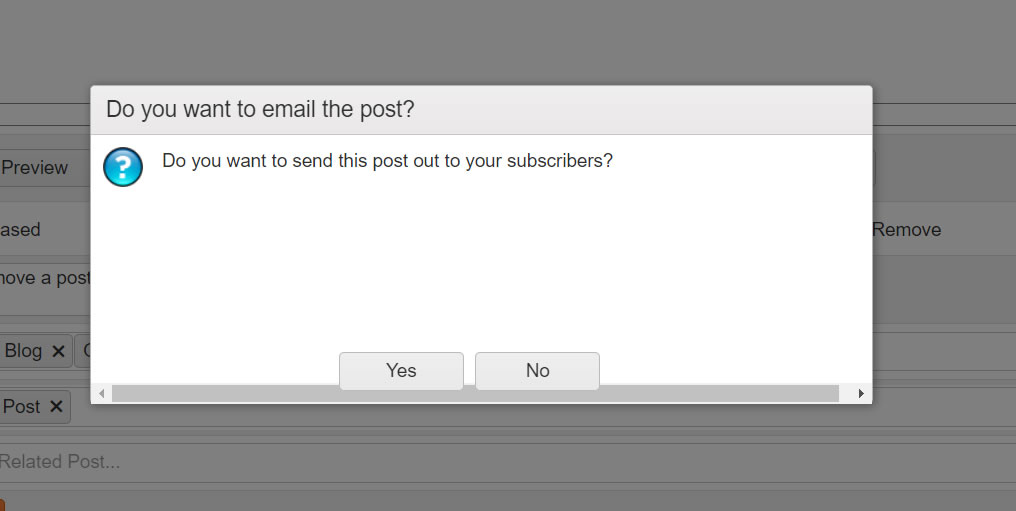Viewport: 1016px width, 511px height.
Task: Click the orange button at the bottom-left edge
Action: pyautogui.click(x=2, y=505)
